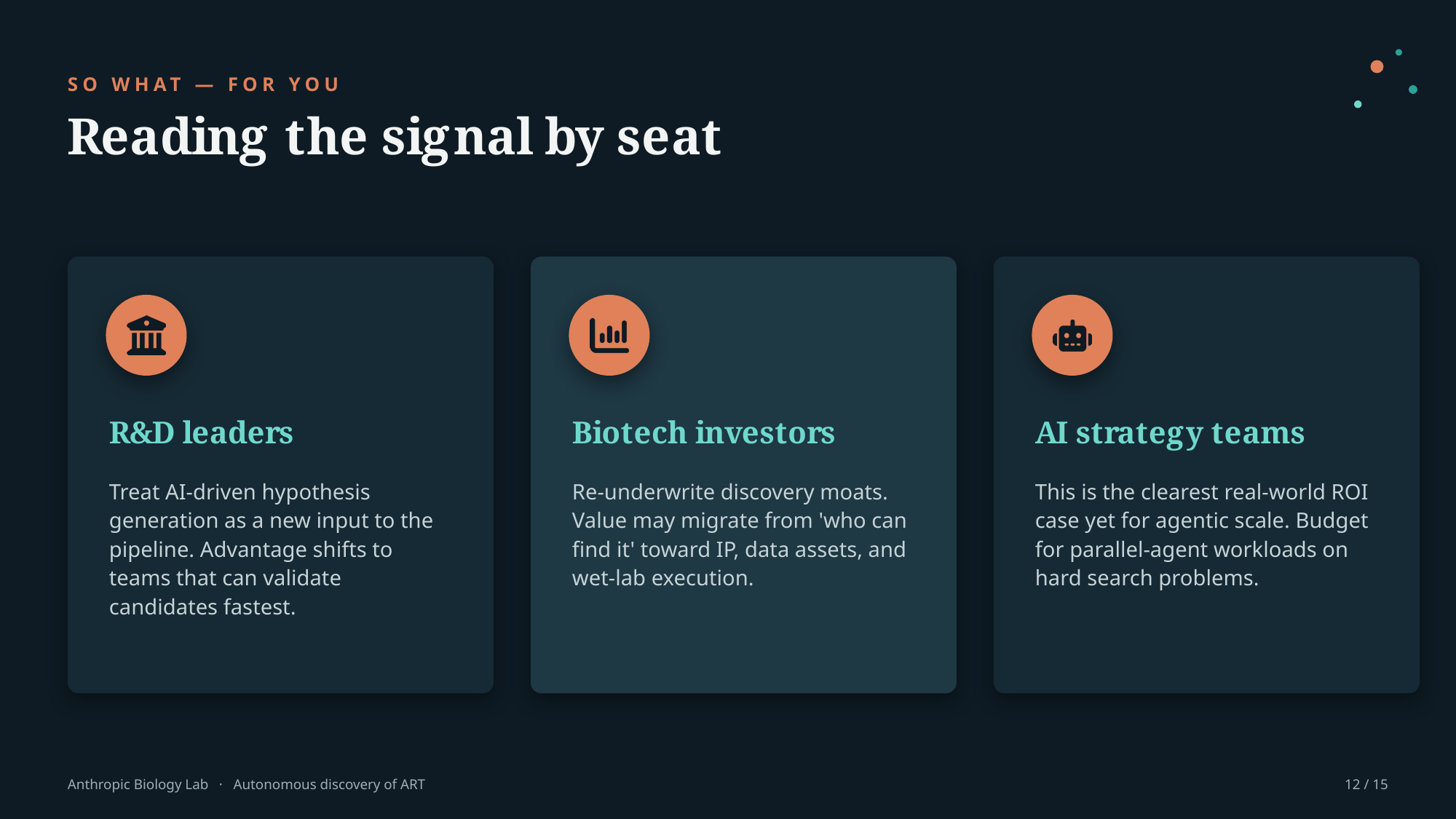Click Autonomous discovery of ART footer text
This screenshot has width=1456, height=819.
pos(329,785)
